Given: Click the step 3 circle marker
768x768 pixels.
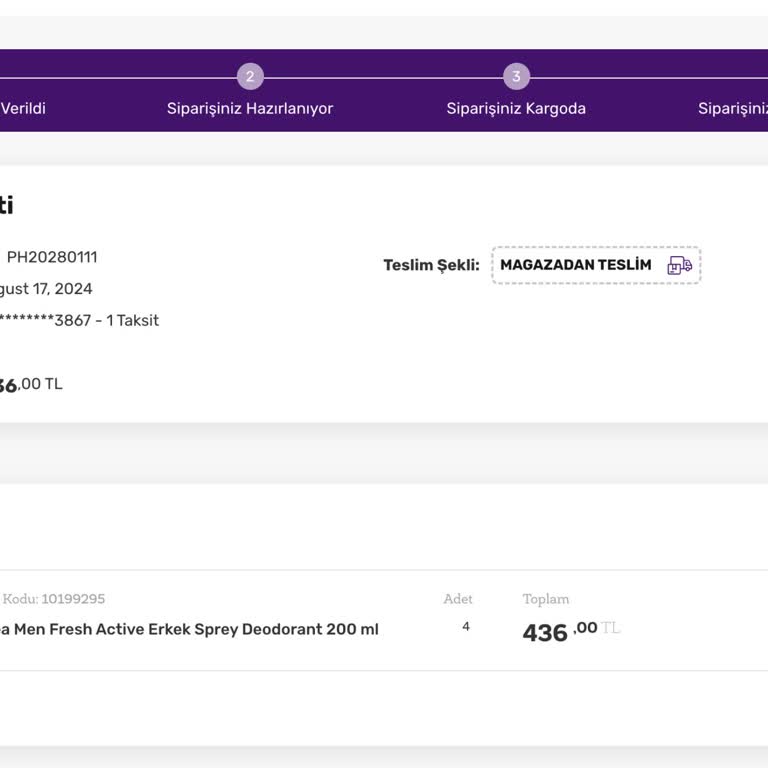Looking at the screenshot, I should coord(516,76).
